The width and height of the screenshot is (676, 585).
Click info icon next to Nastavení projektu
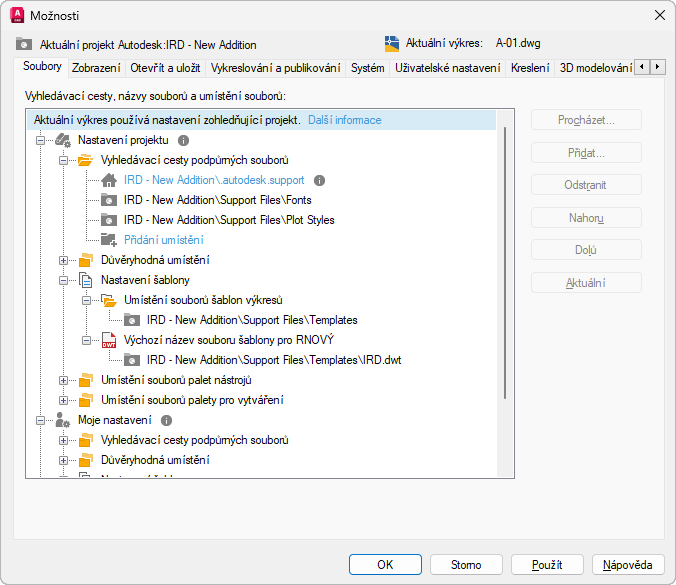(x=183, y=141)
